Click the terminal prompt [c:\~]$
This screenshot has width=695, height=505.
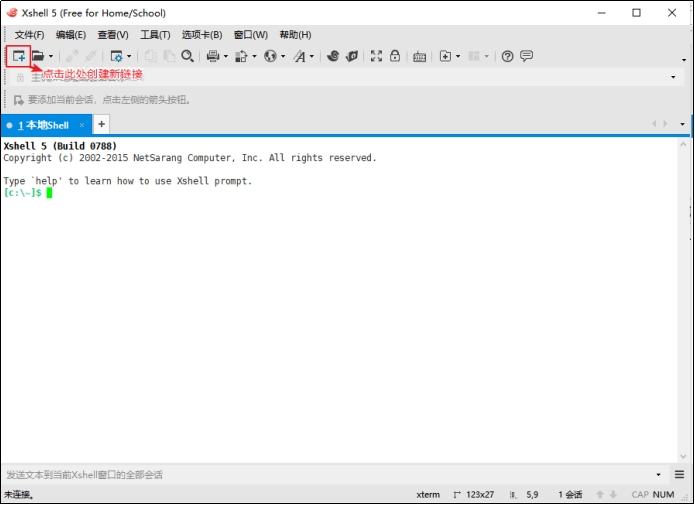[22, 193]
